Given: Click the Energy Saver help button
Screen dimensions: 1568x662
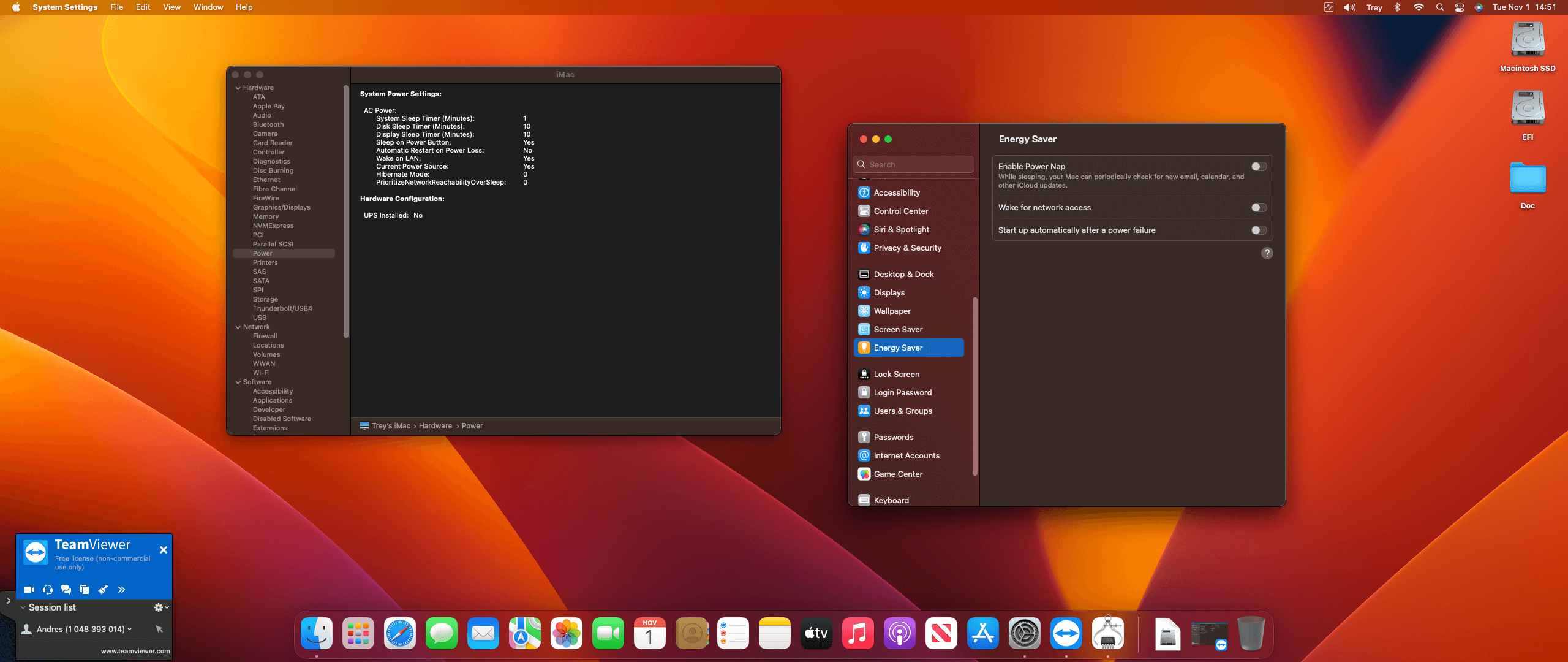Looking at the screenshot, I should coord(1267,253).
